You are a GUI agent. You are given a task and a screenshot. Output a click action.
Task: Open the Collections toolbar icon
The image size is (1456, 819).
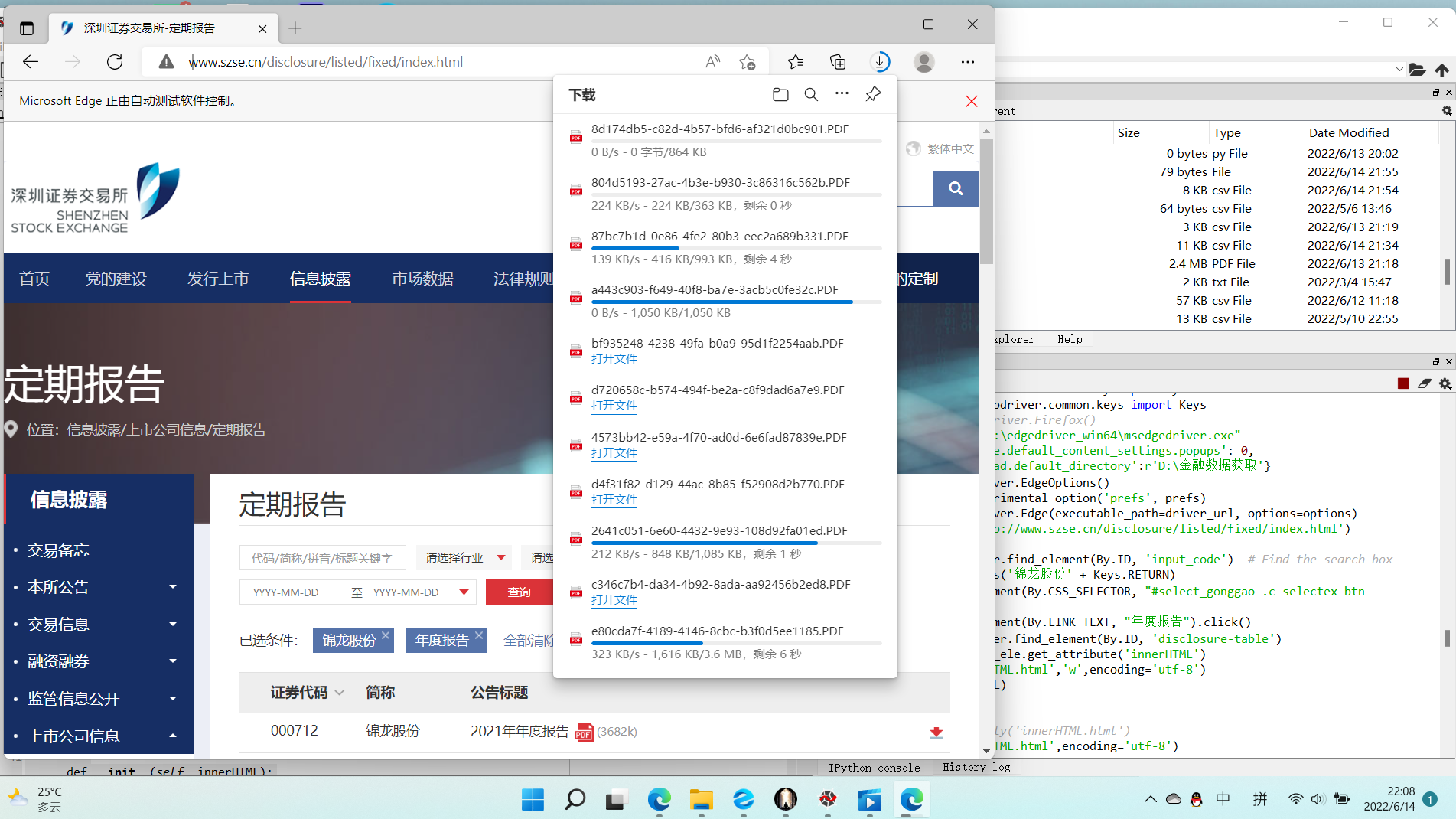tap(838, 62)
